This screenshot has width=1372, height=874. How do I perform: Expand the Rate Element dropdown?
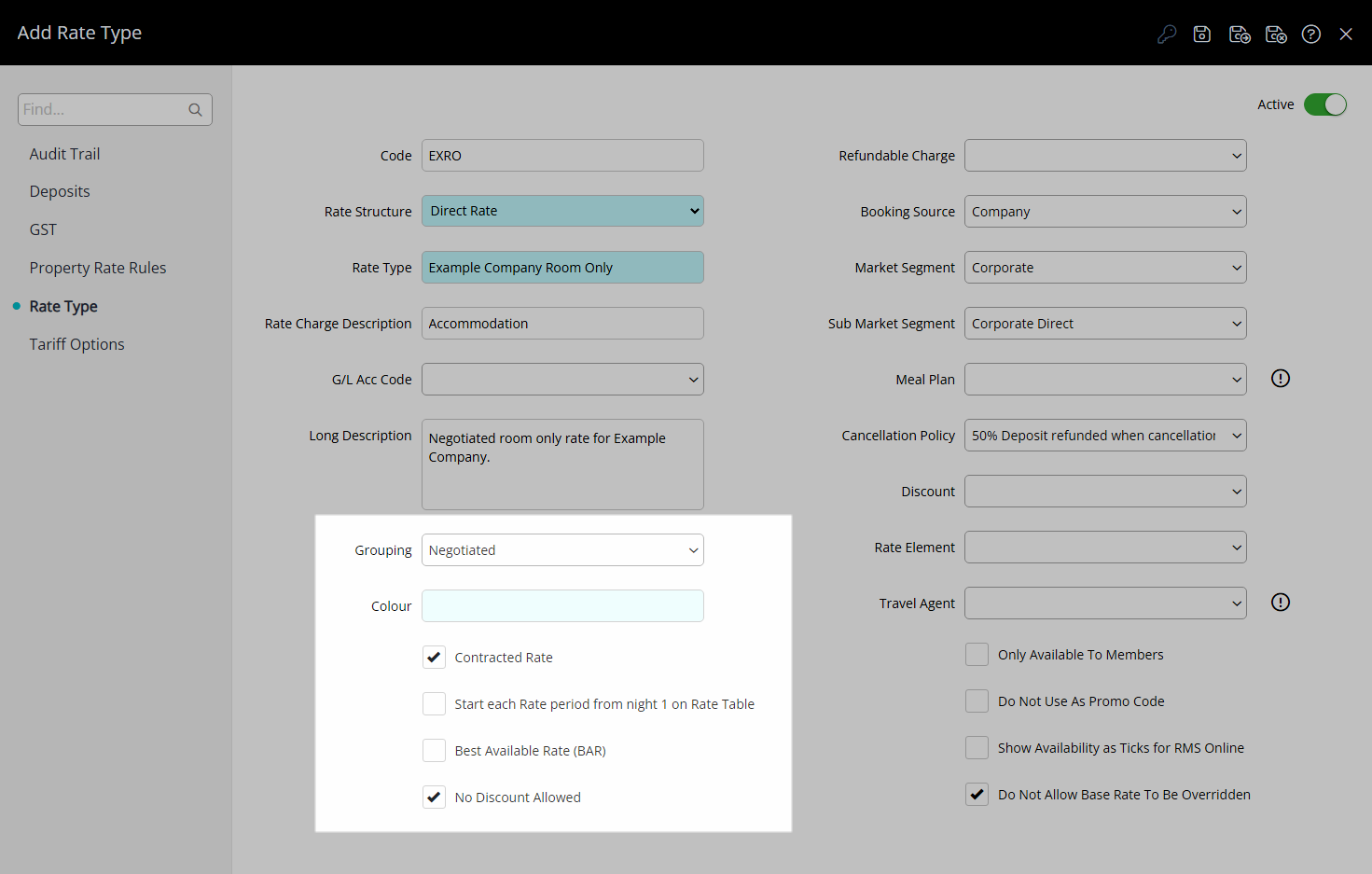(x=1105, y=548)
